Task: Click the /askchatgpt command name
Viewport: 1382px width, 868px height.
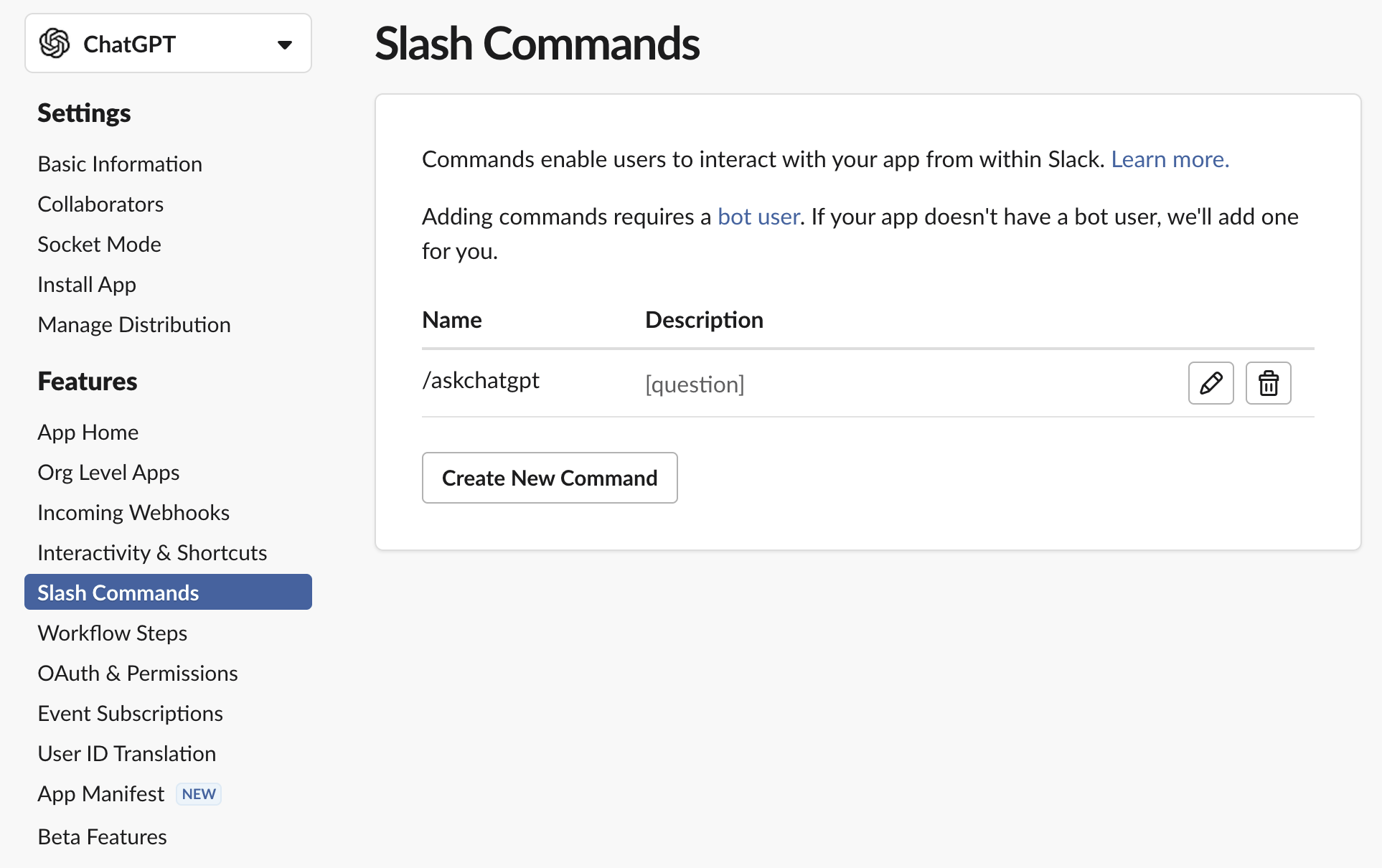Action: pyautogui.click(x=481, y=380)
